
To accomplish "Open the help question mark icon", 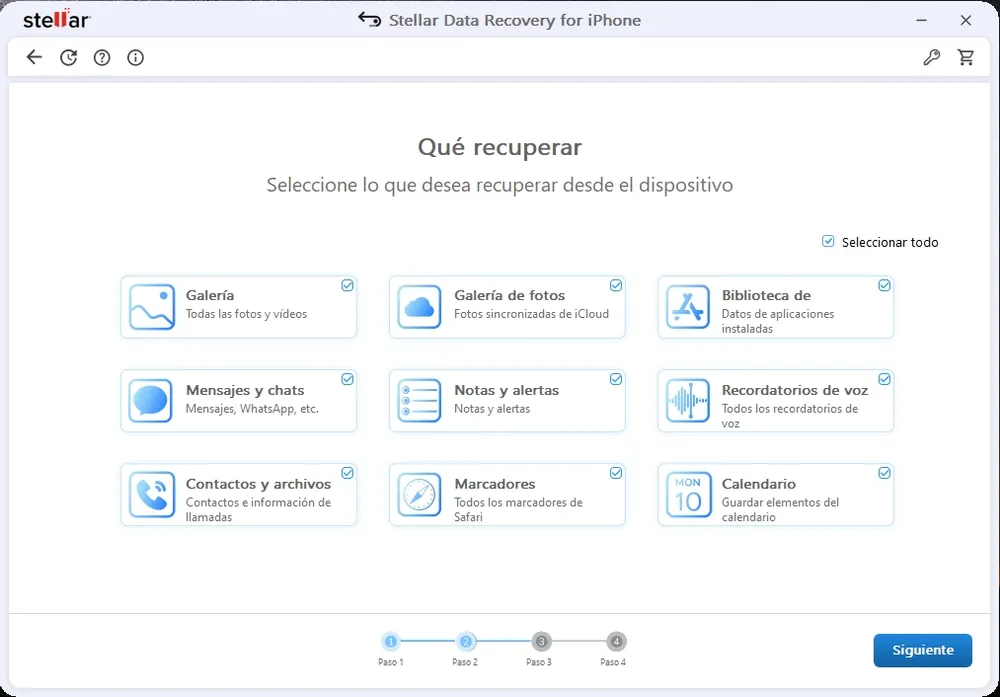I will 102,57.
